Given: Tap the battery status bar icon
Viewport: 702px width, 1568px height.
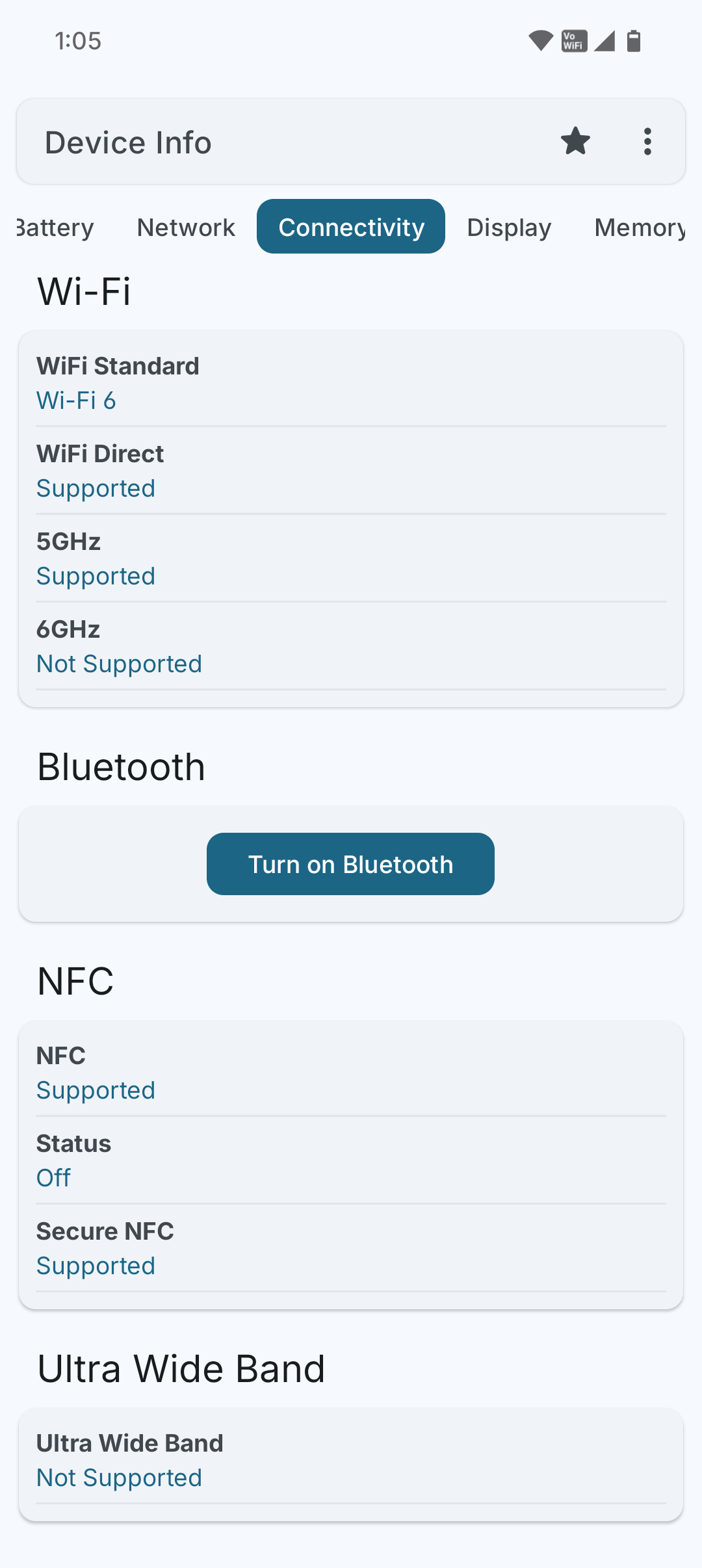Looking at the screenshot, I should pyautogui.click(x=634, y=41).
